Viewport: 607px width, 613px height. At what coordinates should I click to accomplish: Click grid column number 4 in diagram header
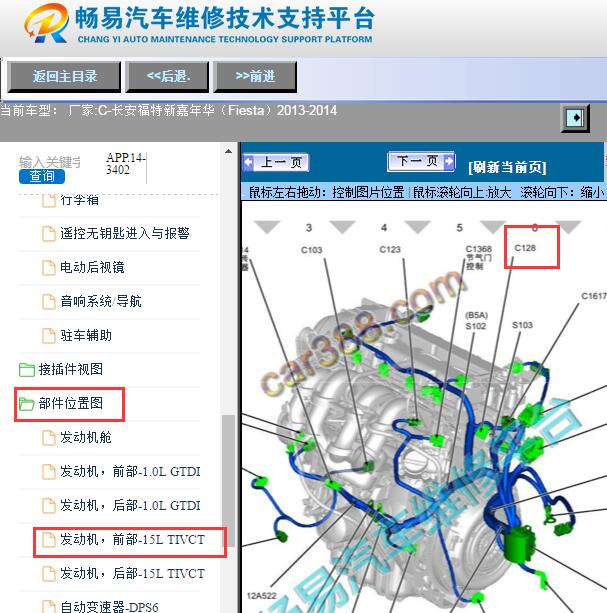(x=384, y=228)
